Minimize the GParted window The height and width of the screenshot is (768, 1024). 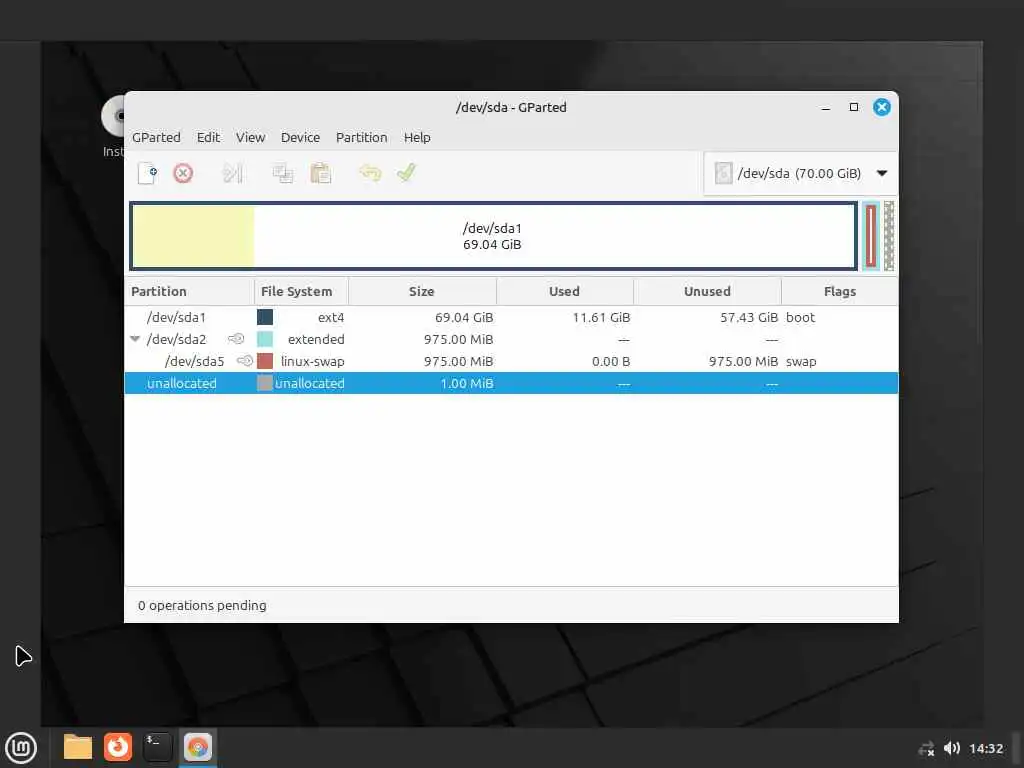click(x=826, y=108)
